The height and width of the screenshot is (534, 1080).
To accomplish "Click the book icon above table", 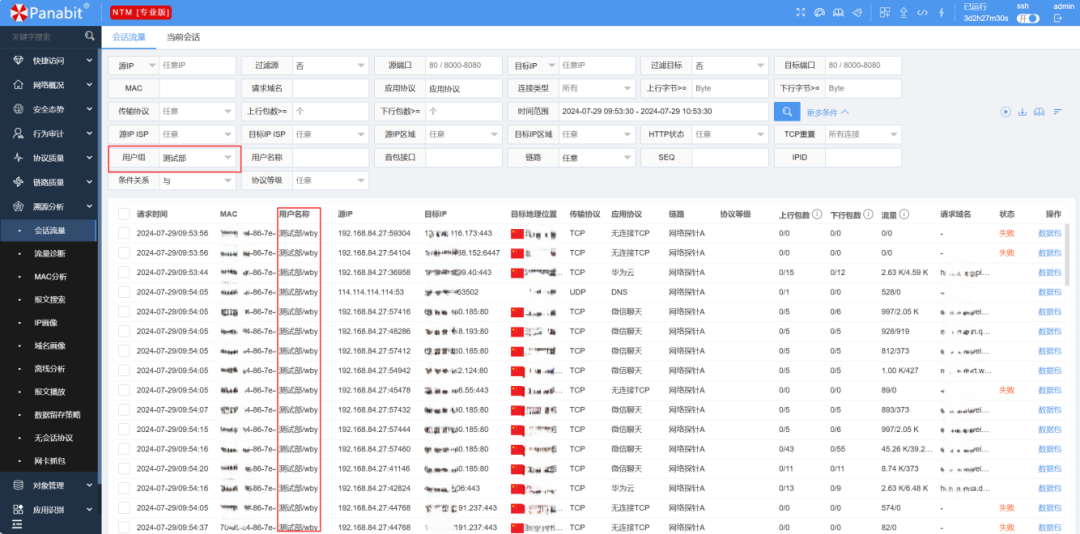I will click(1039, 112).
